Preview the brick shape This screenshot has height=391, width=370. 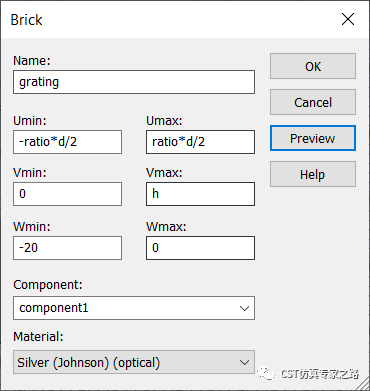pos(313,138)
